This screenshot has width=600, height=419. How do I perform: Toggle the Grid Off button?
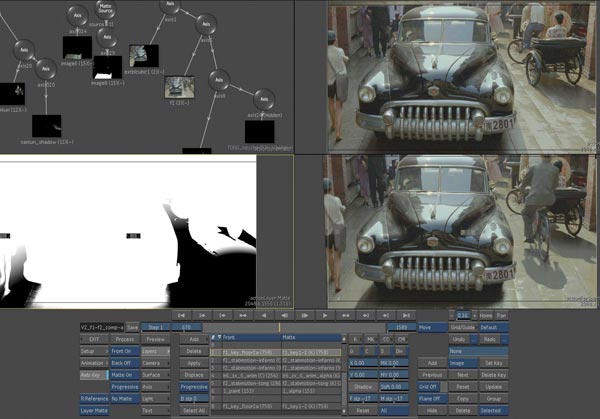(429, 386)
